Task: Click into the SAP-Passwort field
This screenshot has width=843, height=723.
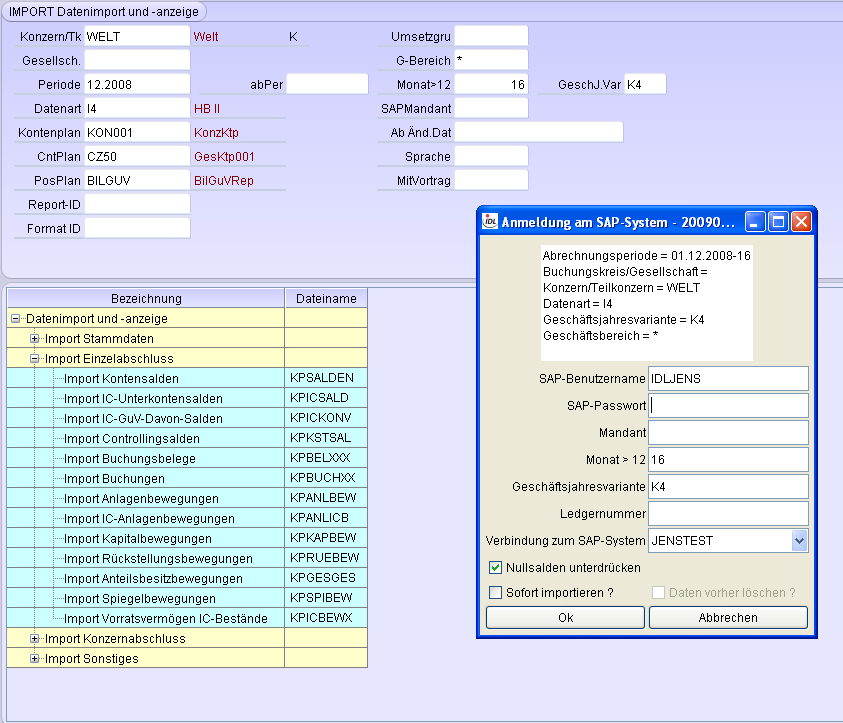Action: click(x=728, y=405)
